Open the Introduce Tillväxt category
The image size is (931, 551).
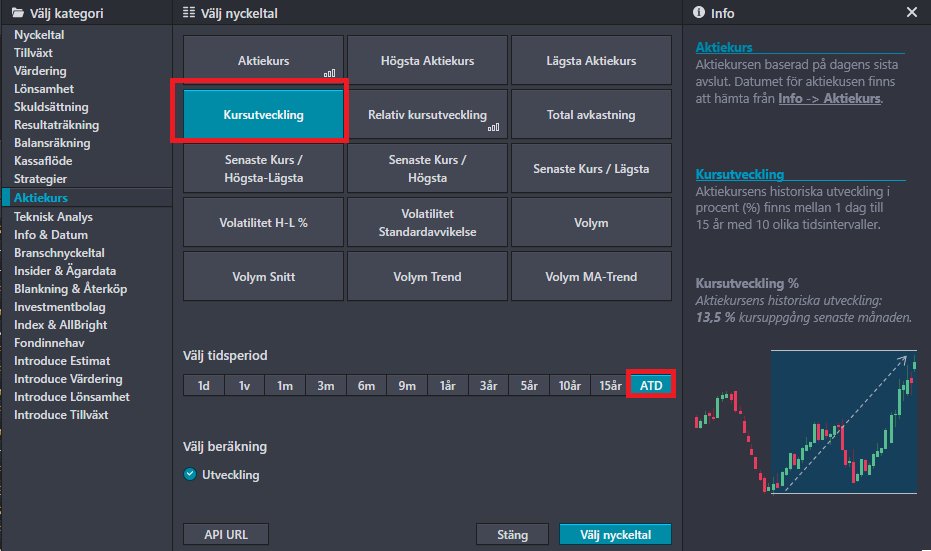(61, 414)
